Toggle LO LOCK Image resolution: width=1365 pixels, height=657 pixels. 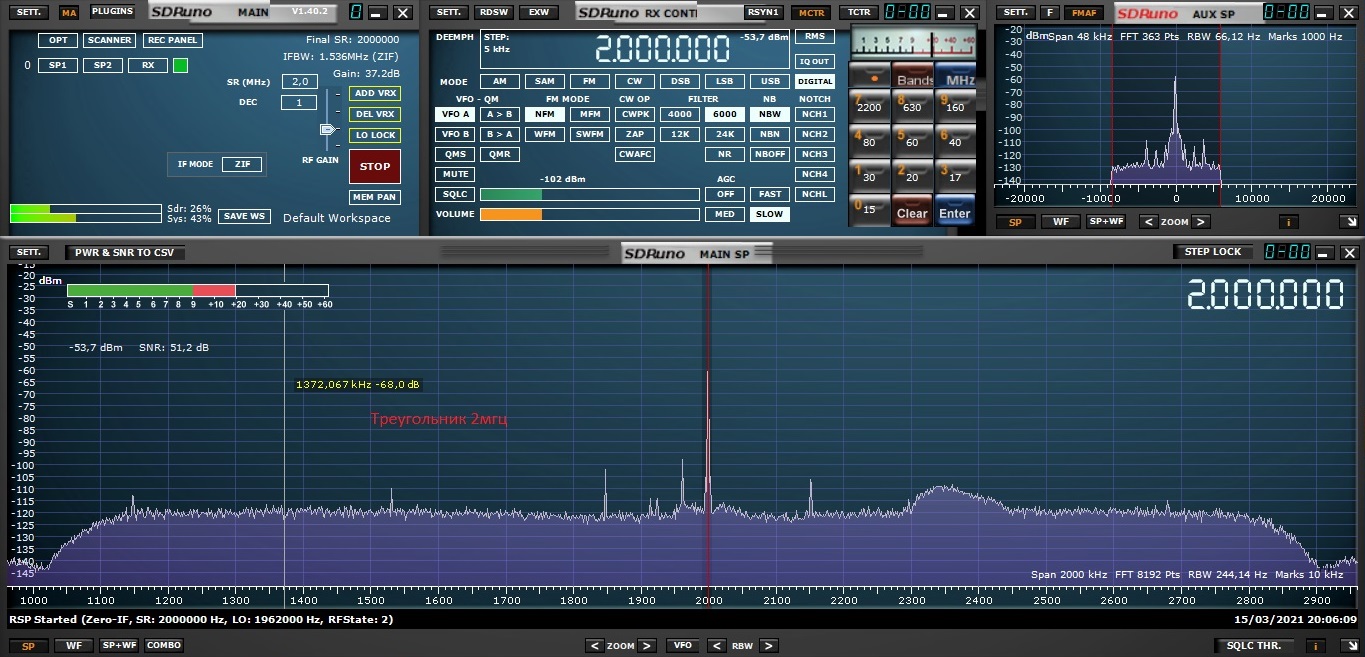pyautogui.click(x=375, y=135)
